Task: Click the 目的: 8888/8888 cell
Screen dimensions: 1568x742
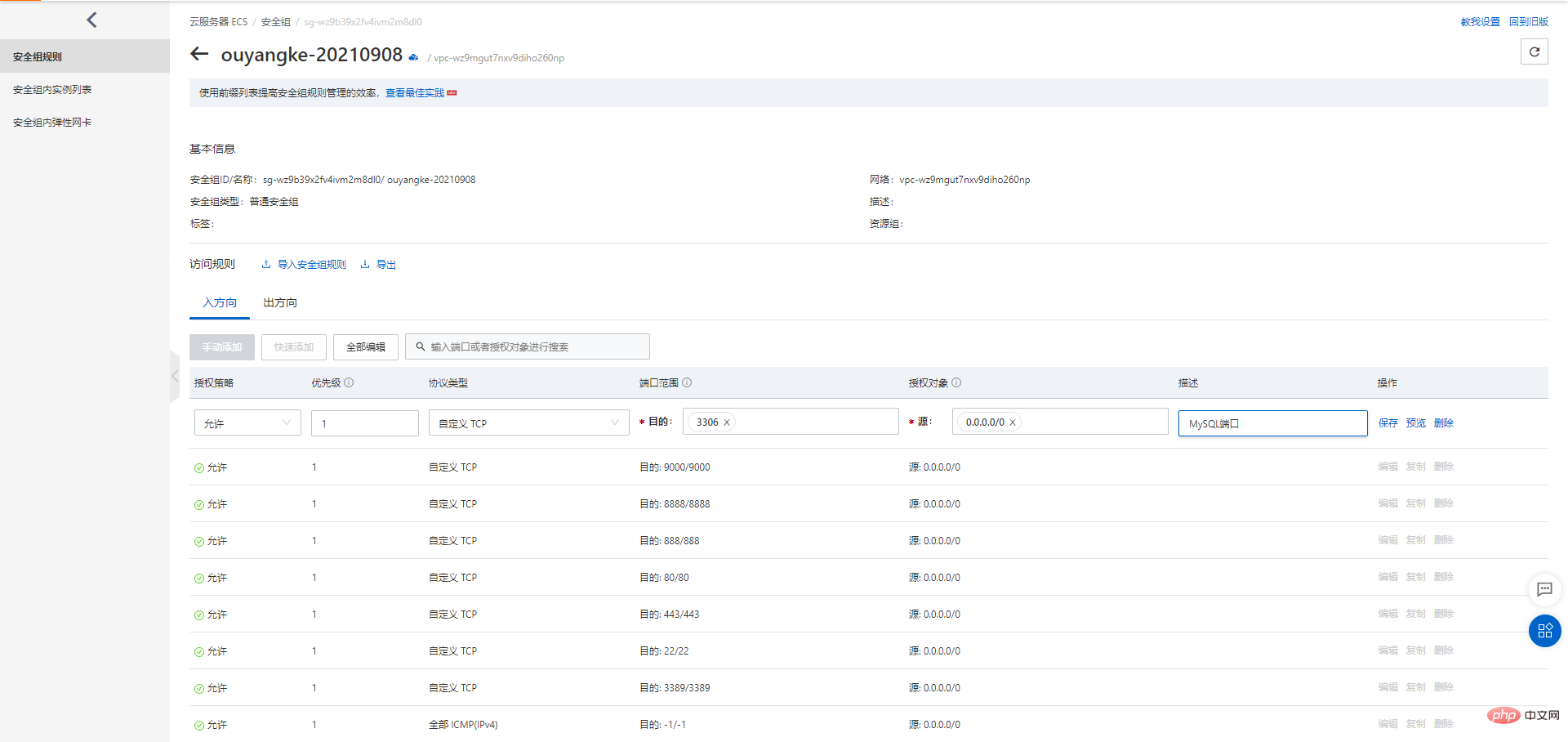Action: coord(675,504)
